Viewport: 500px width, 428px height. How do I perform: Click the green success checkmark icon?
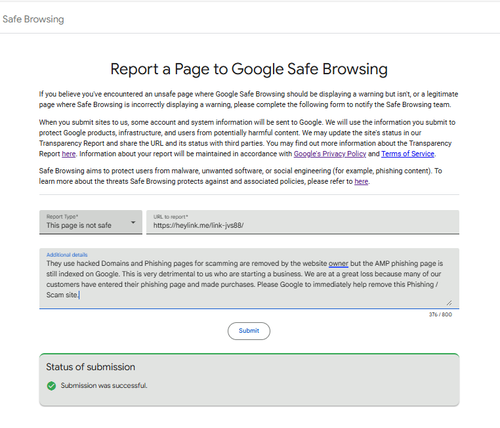coord(51,386)
